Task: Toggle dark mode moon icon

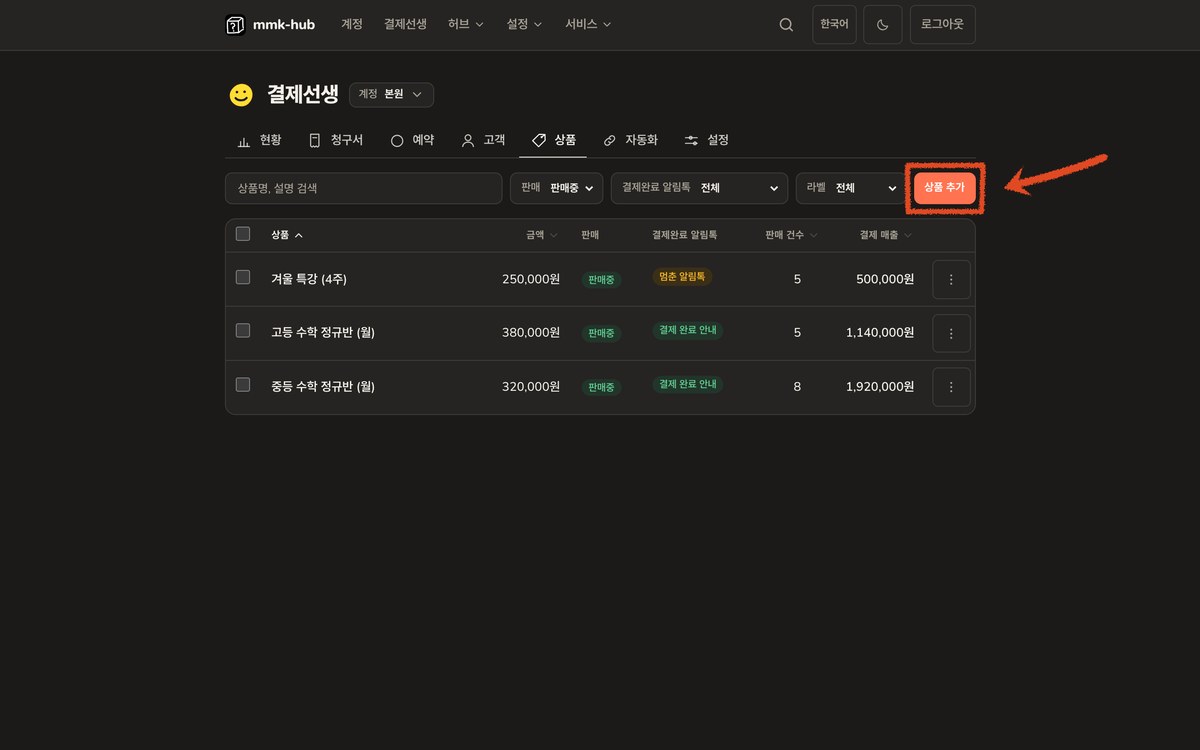Action: pyautogui.click(x=883, y=25)
